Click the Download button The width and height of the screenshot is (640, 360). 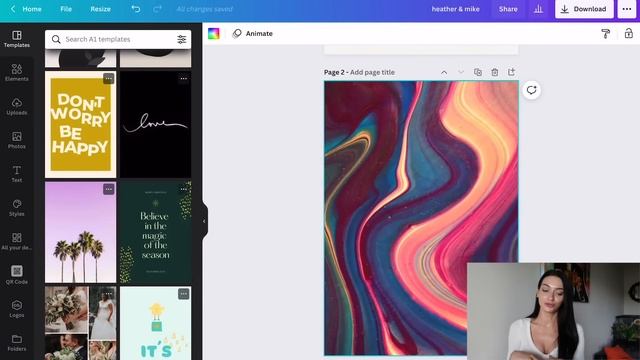pos(584,9)
